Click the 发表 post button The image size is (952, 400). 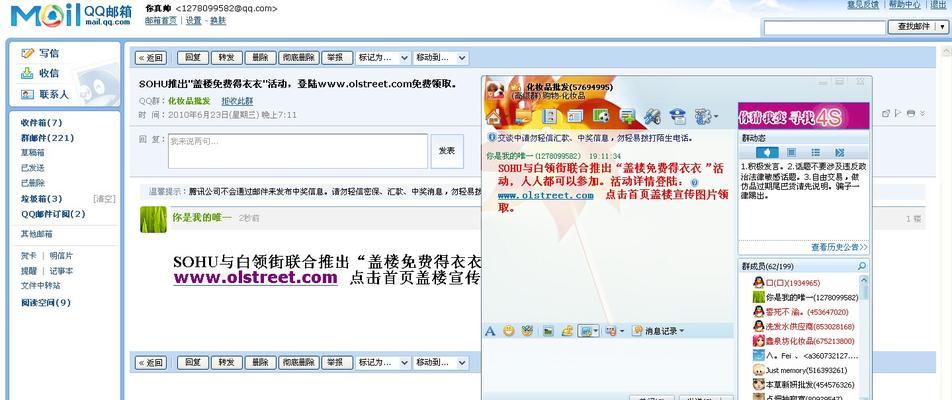point(447,151)
